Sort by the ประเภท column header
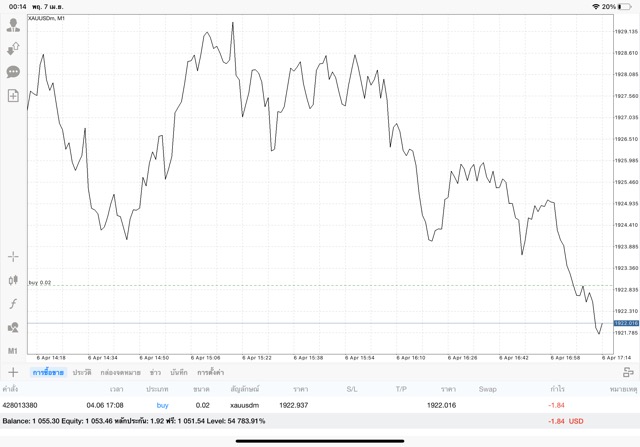The height and width of the screenshot is (447, 640). (x=157, y=389)
